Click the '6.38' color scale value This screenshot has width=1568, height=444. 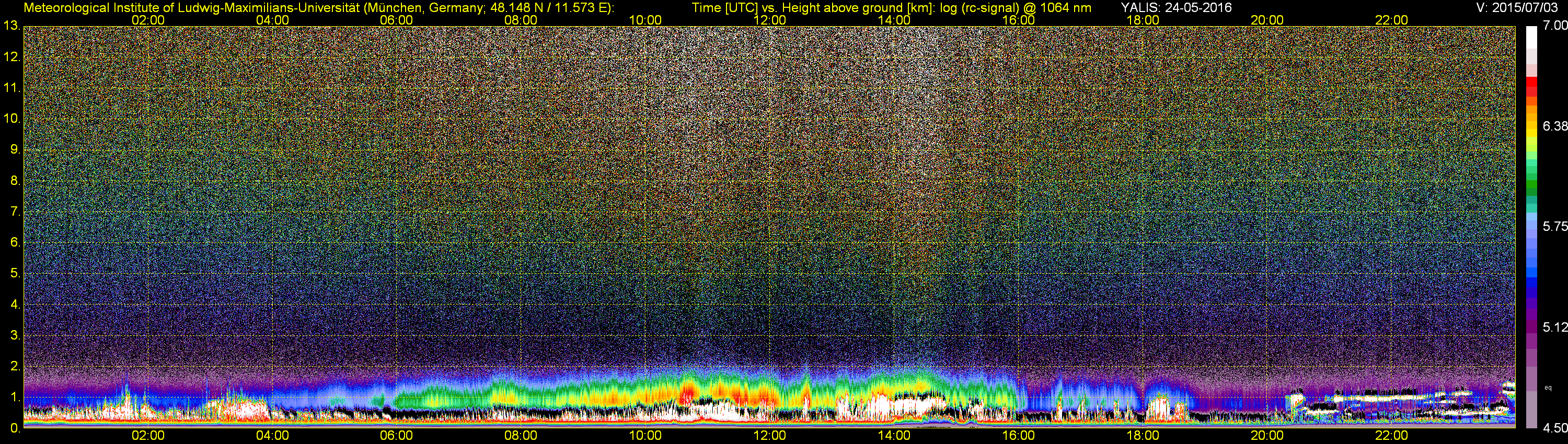click(x=1555, y=126)
